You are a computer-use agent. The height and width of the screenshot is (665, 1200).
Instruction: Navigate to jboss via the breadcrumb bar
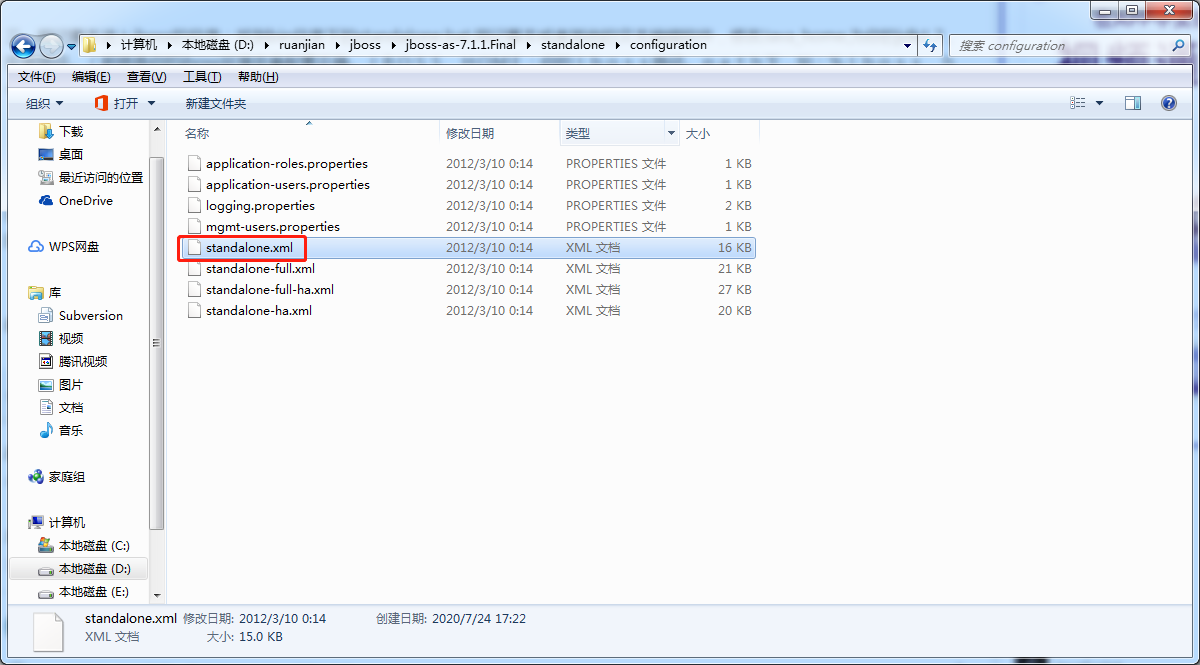(365, 45)
